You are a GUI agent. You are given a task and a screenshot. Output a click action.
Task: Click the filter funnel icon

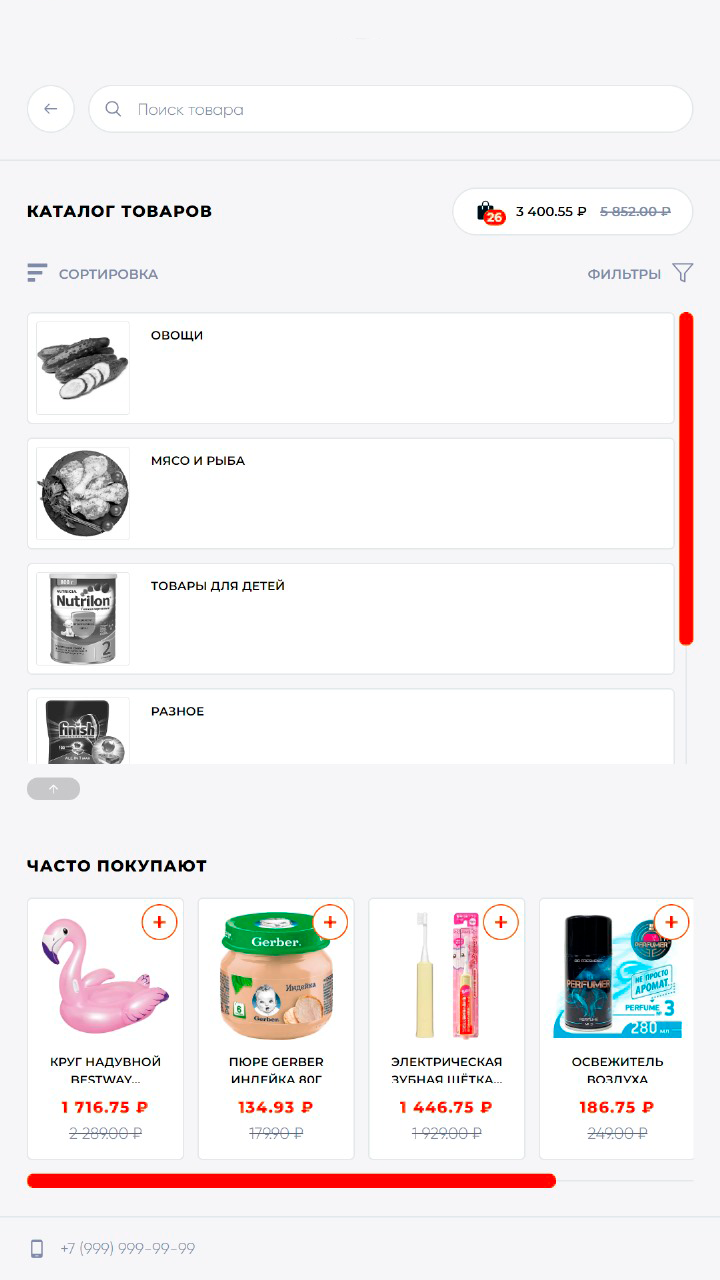coord(683,273)
